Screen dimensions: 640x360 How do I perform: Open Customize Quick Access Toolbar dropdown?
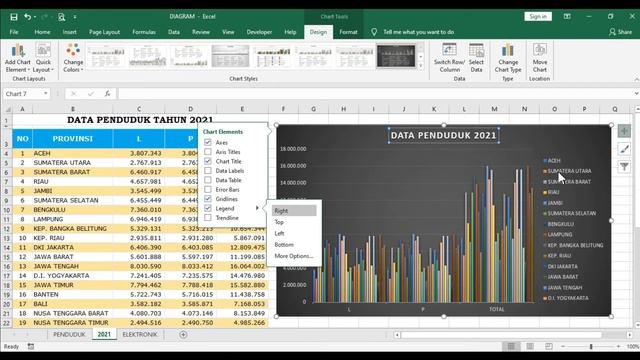pyautogui.click(x=75, y=17)
